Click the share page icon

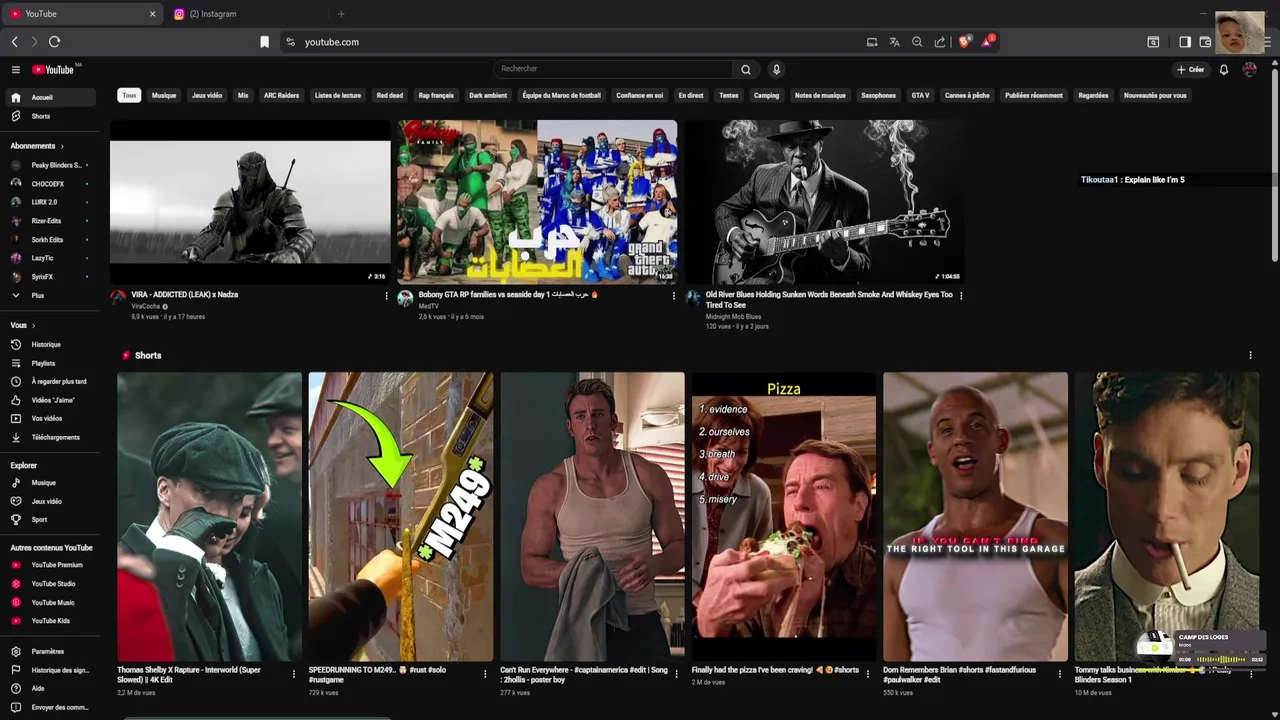click(x=940, y=42)
